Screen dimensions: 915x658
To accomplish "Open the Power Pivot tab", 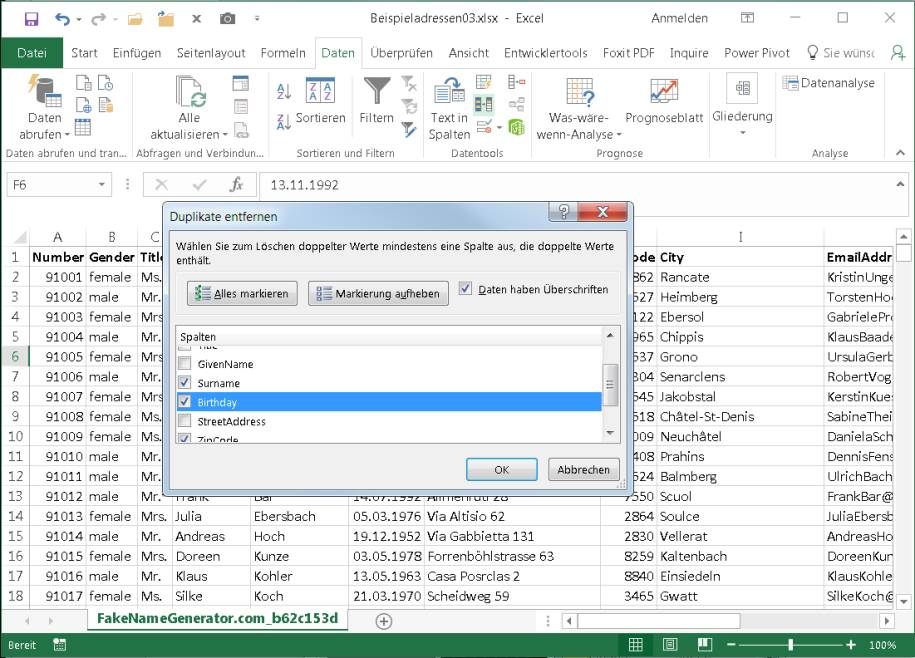I will click(756, 53).
